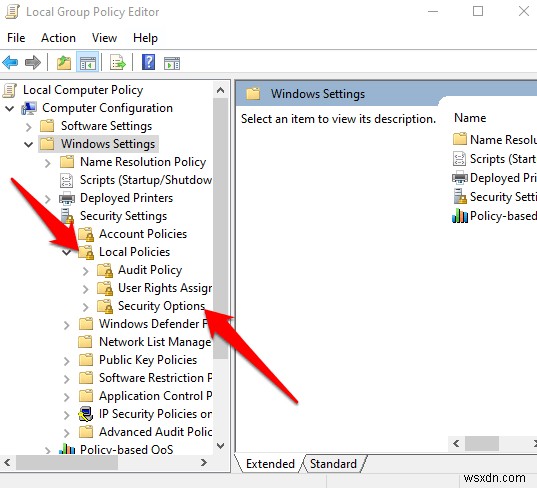Click the Security Settings icon in tree
The height and width of the screenshot is (488, 537).
click(x=67, y=216)
